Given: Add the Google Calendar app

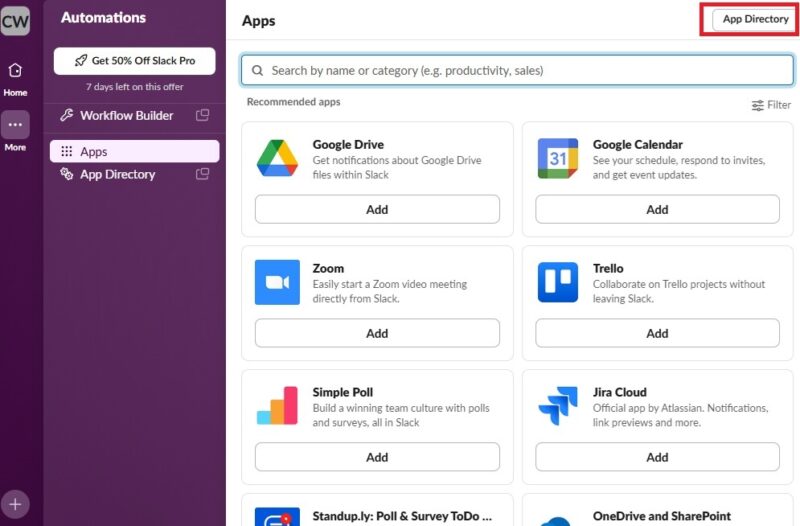Looking at the screenshot, I should click(657, 209).
